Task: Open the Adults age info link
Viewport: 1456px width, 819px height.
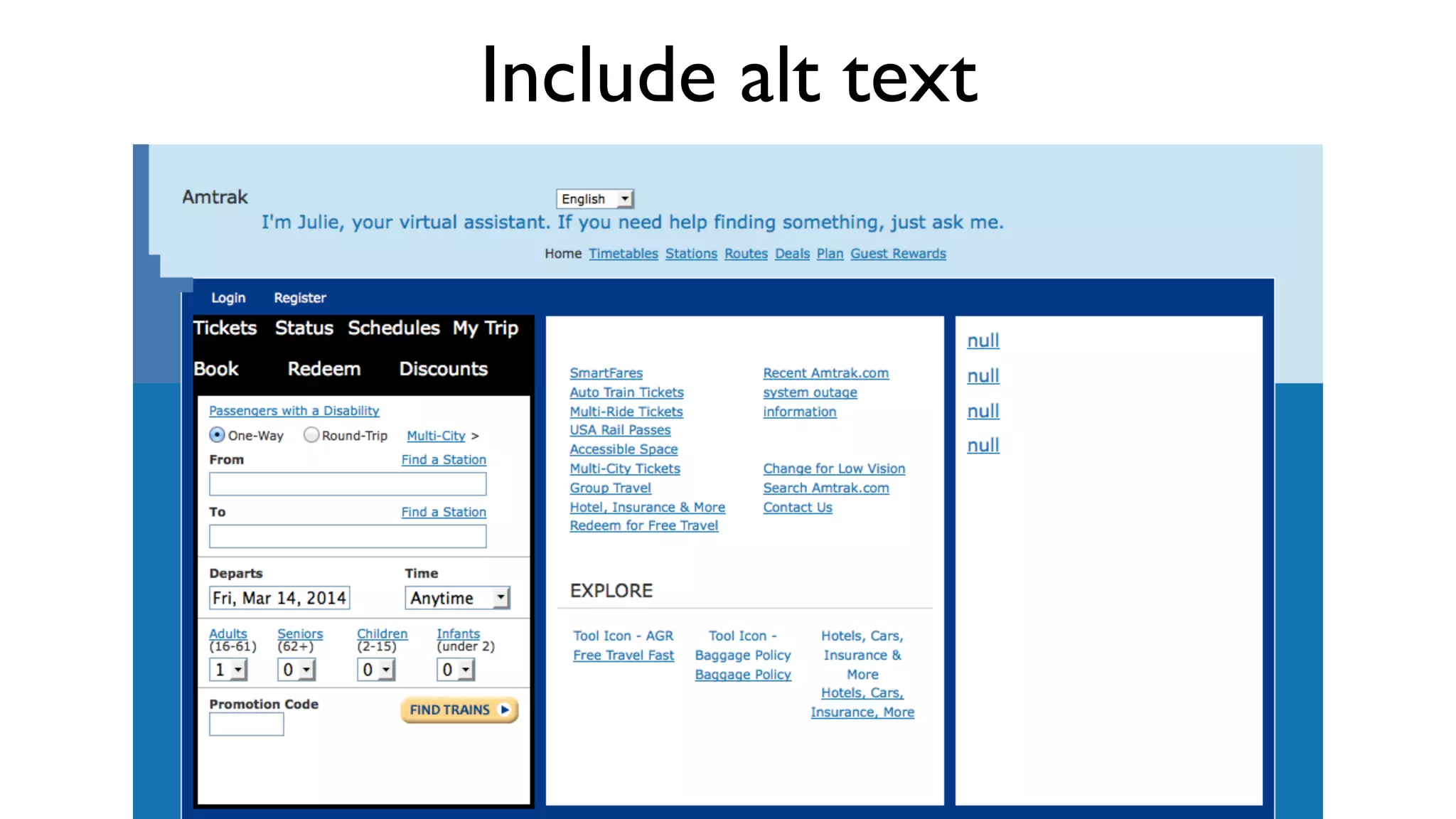Action: [x=228, y=633]
